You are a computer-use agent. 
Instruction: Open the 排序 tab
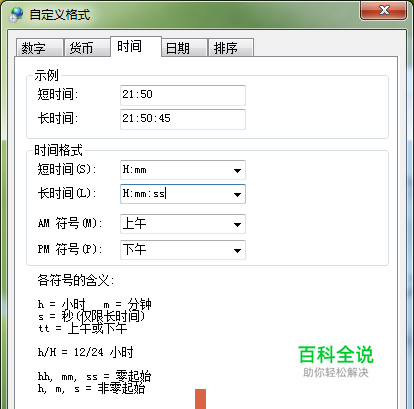point(231,48)
